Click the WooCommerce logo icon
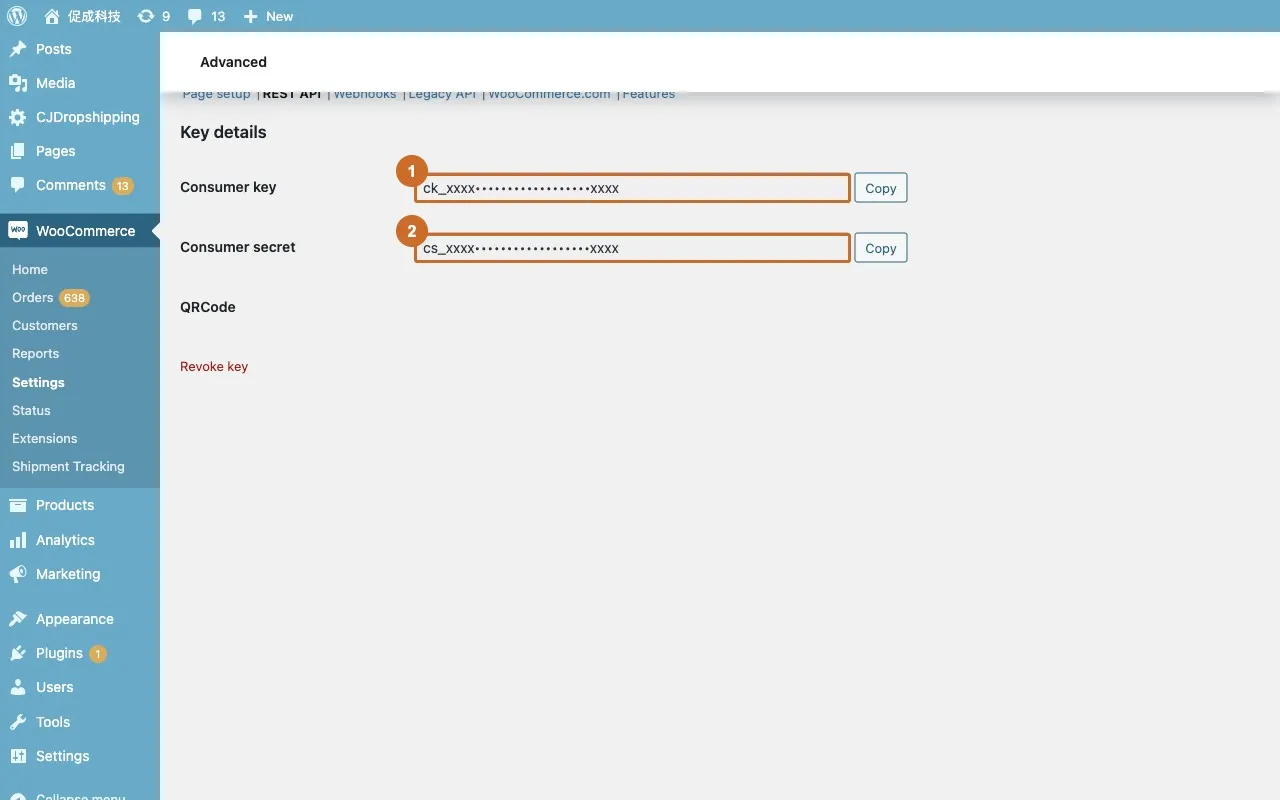The width and height of the screenshot is (1280, 800). coord(18,230)
